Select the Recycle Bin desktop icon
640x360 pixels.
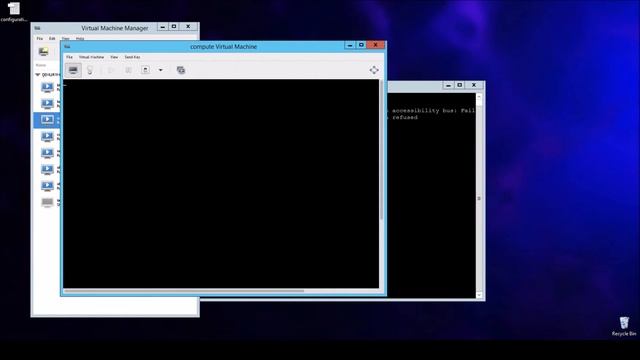point(624,327)
